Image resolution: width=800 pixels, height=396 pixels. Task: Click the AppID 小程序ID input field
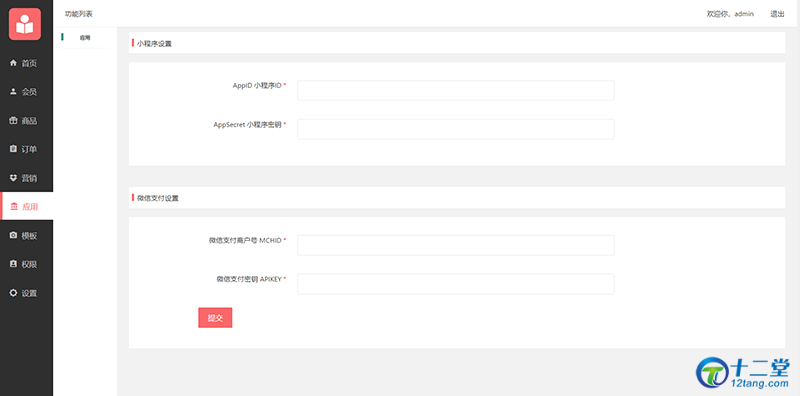pos(456,90)
